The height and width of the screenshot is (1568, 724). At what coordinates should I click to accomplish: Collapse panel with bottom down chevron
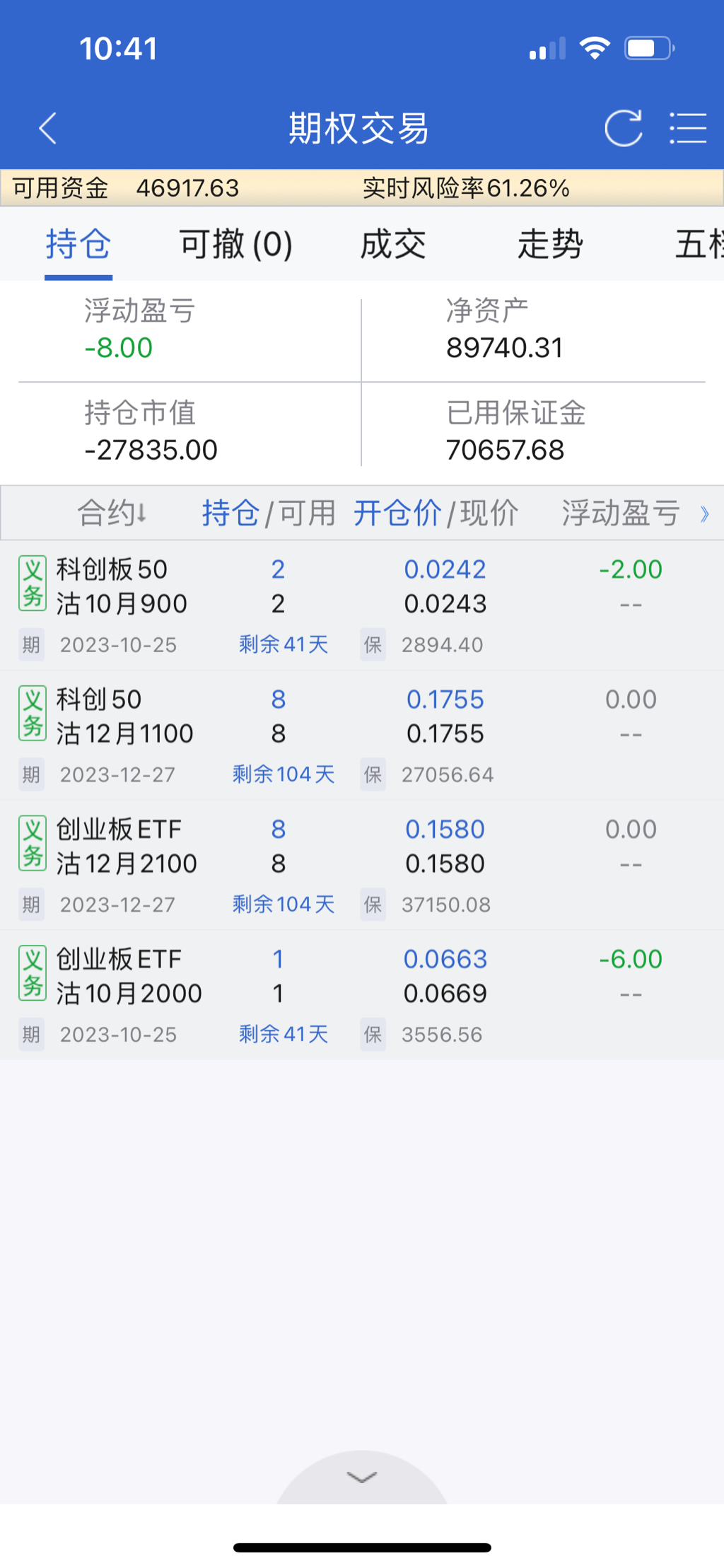tap(362, 1477)
